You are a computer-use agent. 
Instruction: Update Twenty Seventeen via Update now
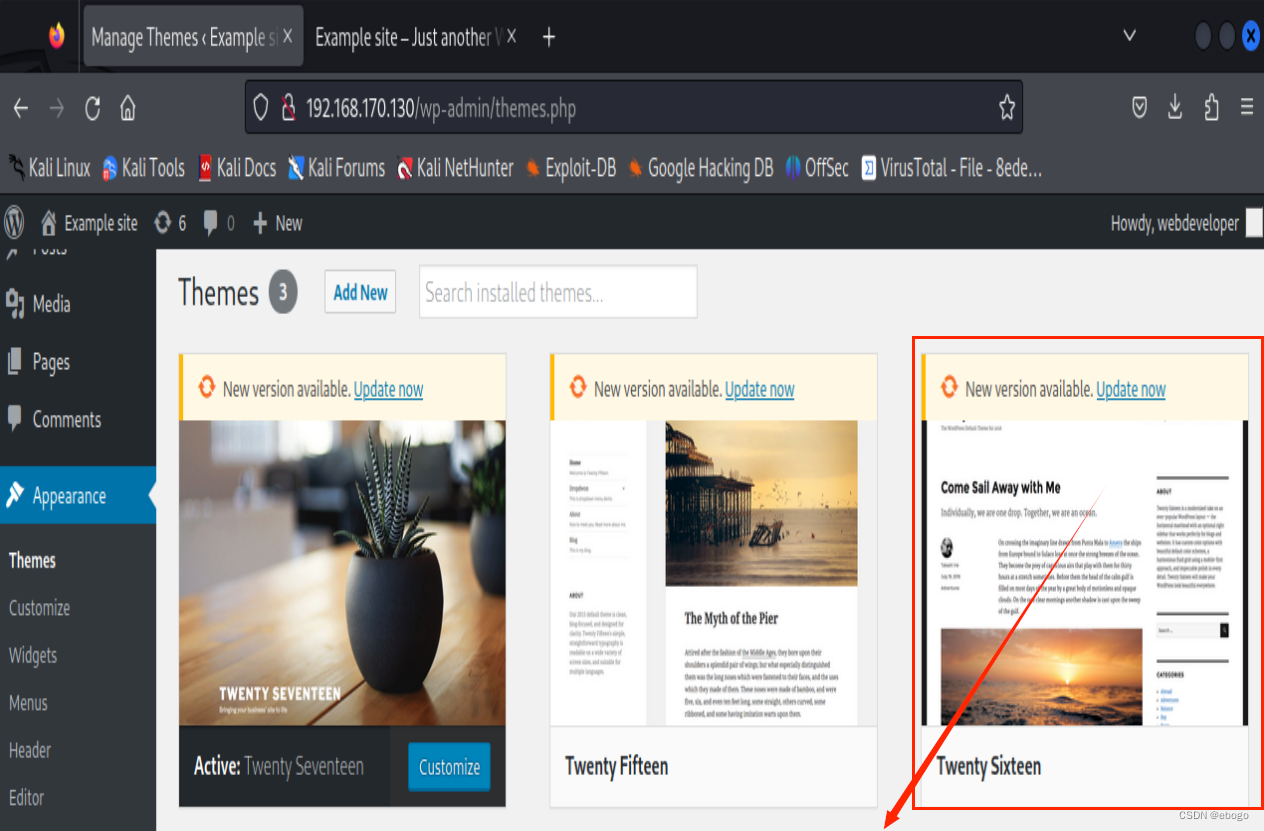click(388, 389)
